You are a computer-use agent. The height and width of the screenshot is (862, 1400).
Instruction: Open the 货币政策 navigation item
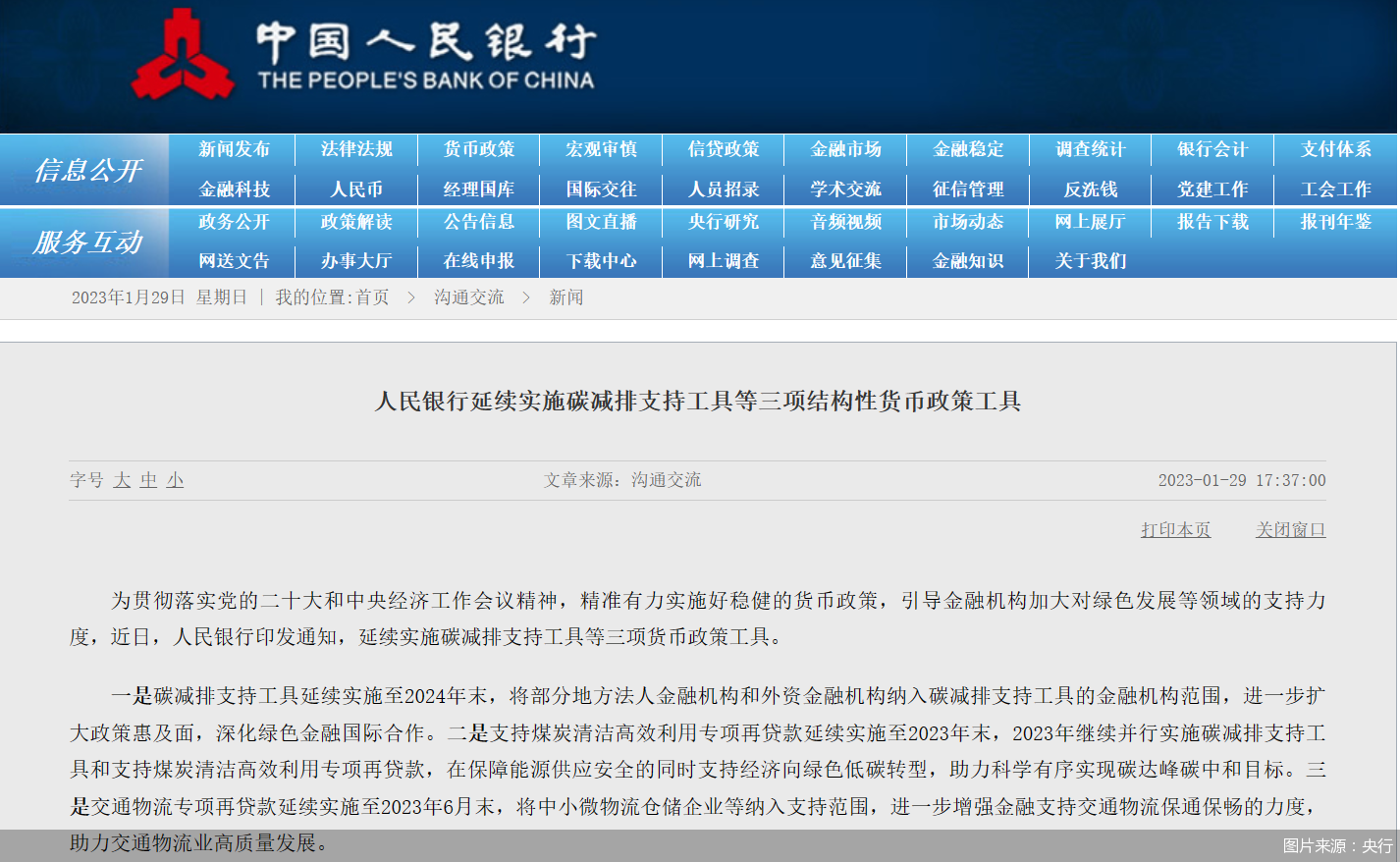477,150
